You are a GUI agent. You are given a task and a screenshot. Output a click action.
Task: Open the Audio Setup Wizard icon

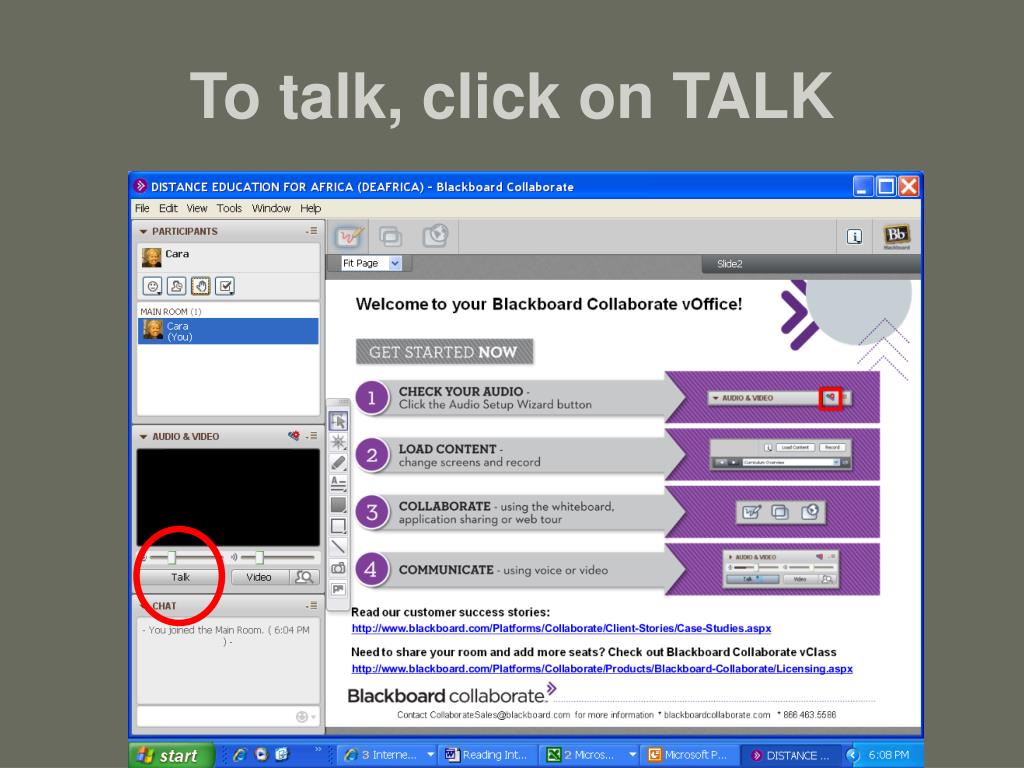click(294, 436)
